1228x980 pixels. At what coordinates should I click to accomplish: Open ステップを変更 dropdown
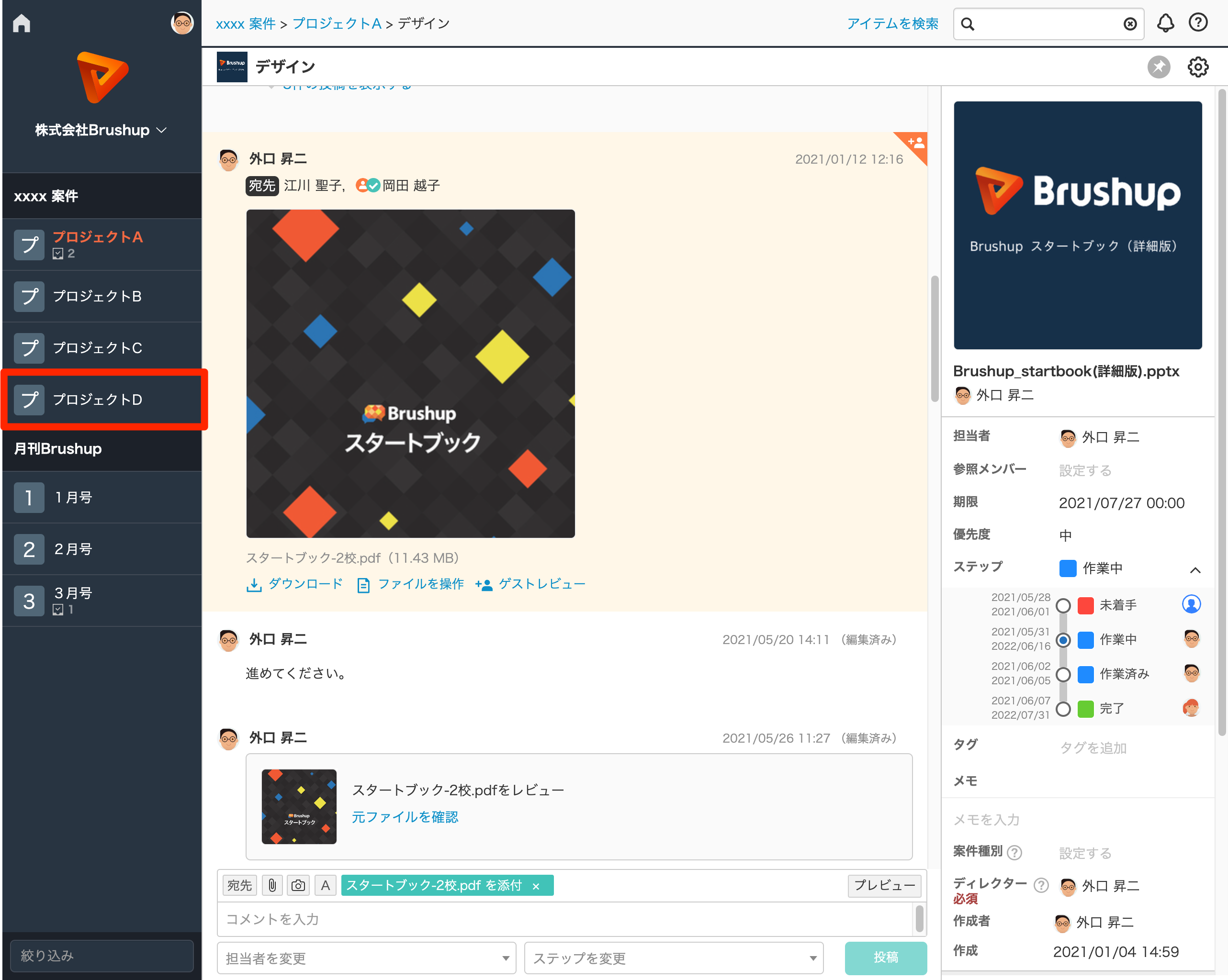point(673,958)
